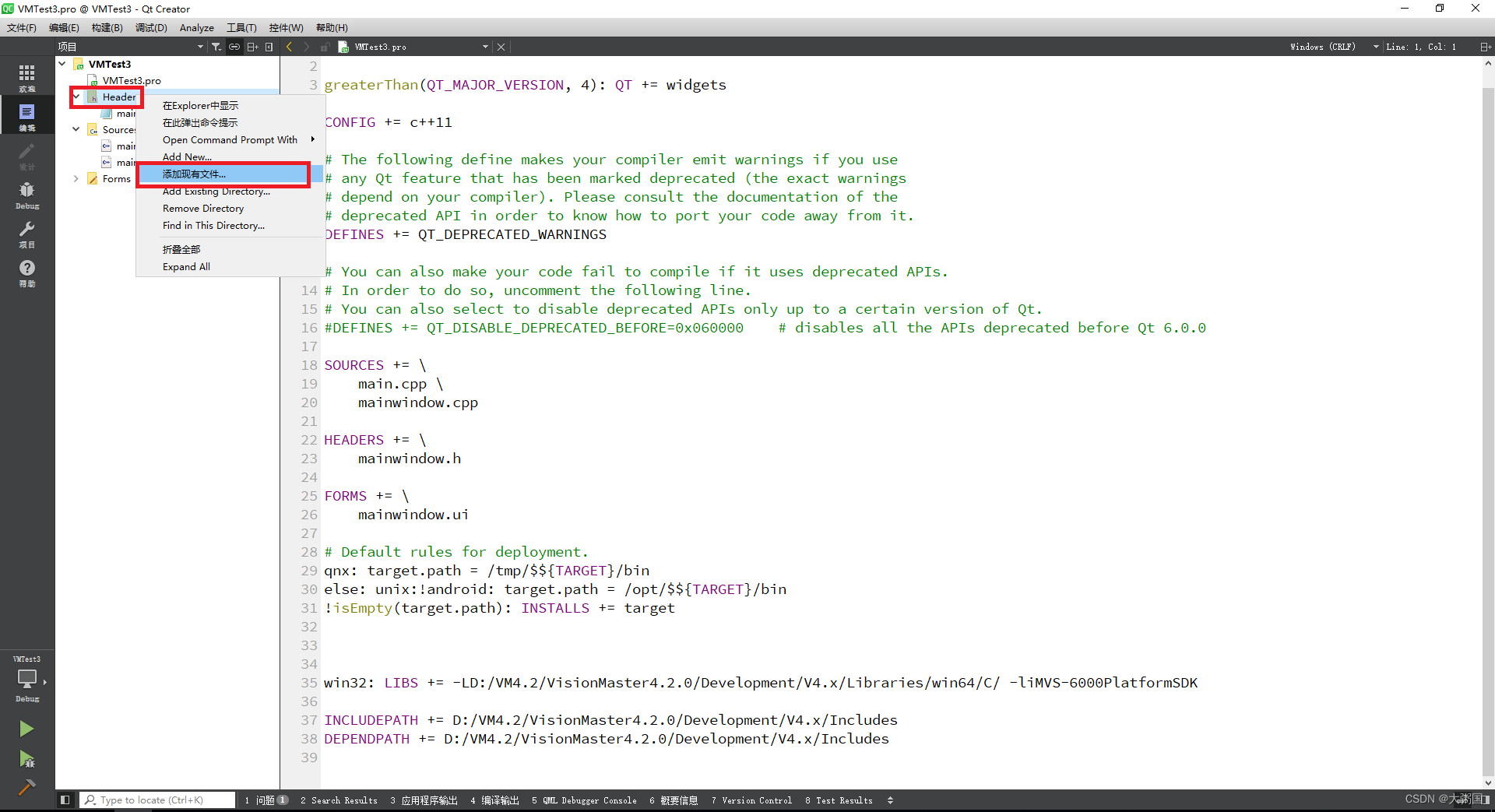
Task: Click the file lock icon
Action: point(325,47)
